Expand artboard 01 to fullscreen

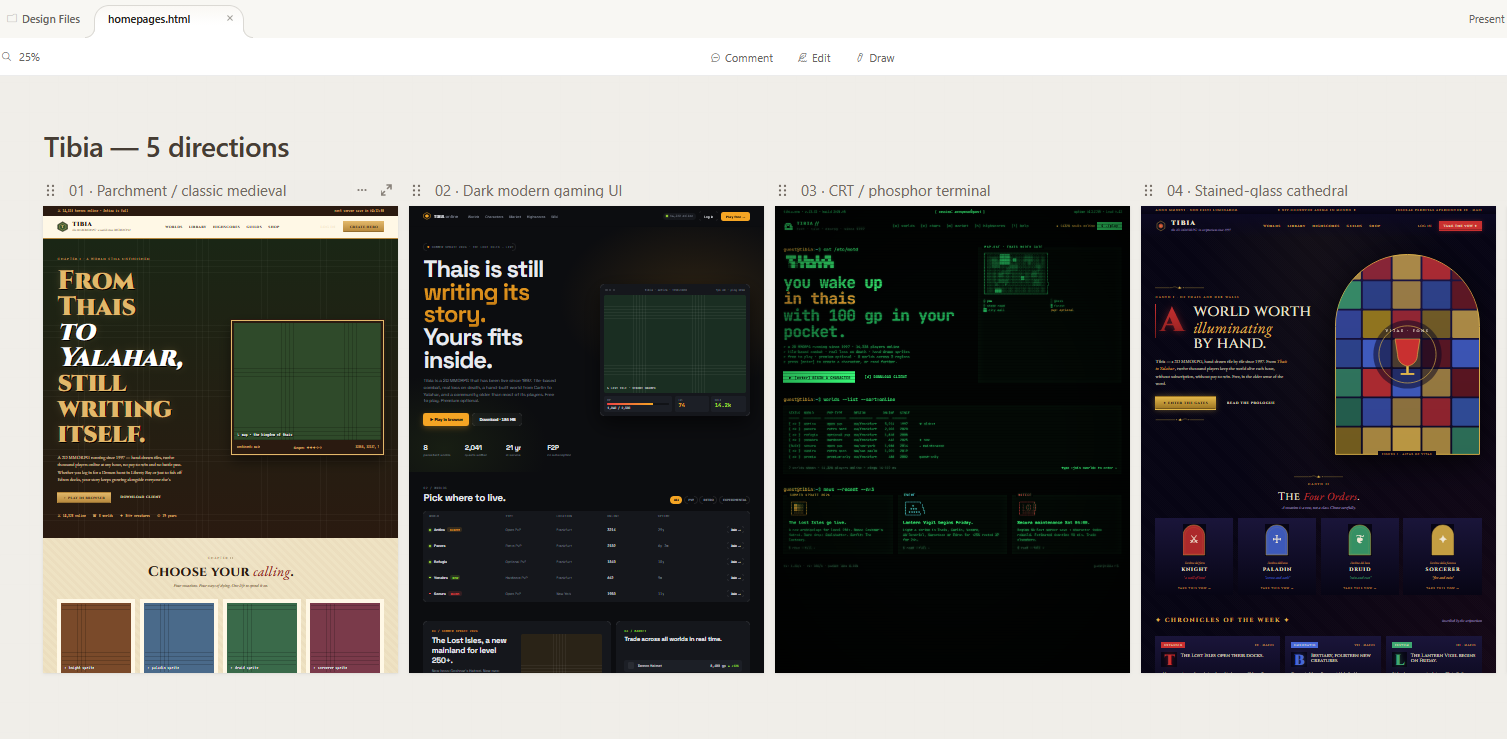[386, 190]
